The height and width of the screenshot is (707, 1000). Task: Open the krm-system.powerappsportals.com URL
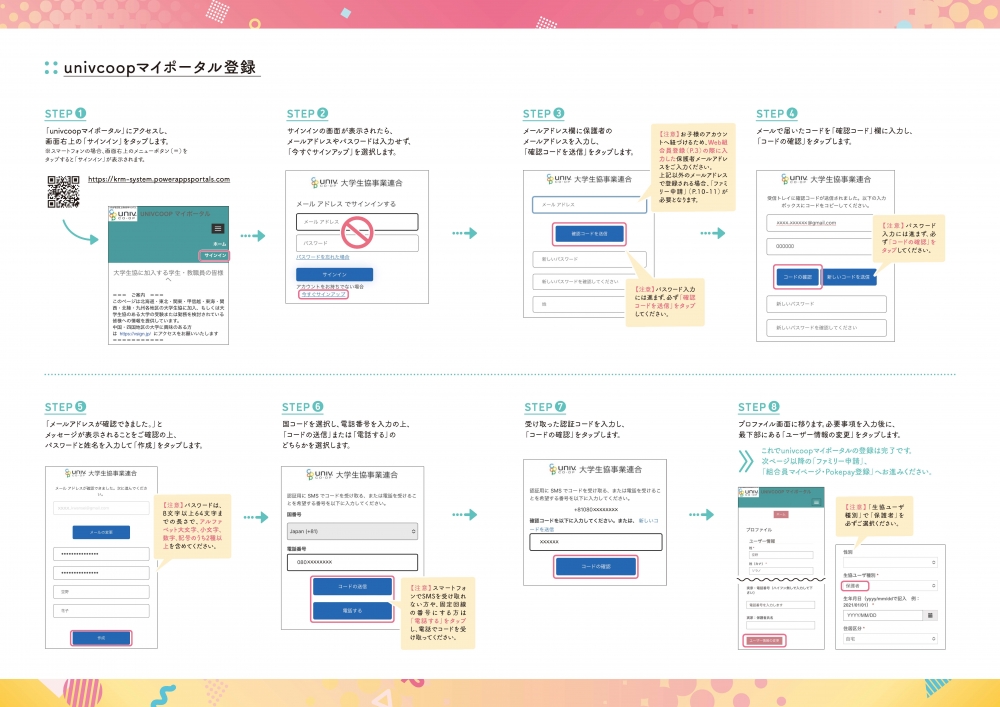coord(159,179)
